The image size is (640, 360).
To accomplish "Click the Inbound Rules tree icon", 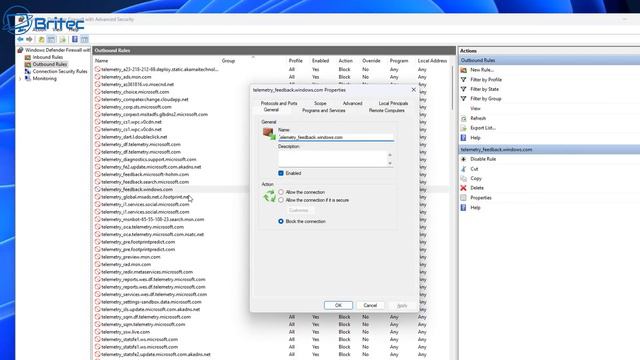I will (28, 57).
